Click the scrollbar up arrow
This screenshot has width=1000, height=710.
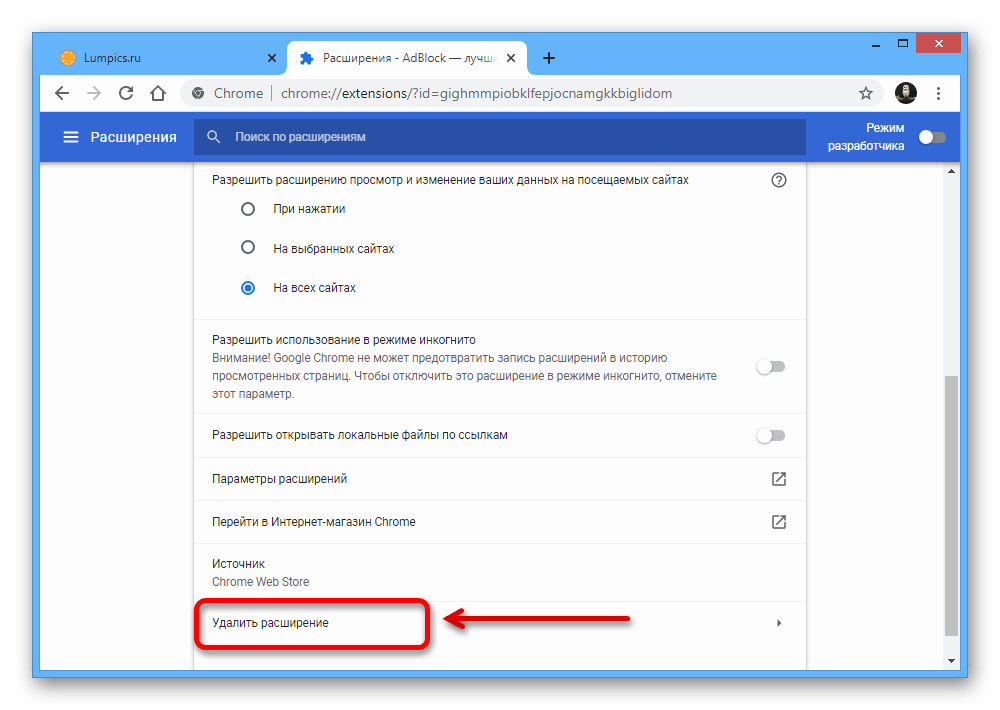[x=951, y=172]
